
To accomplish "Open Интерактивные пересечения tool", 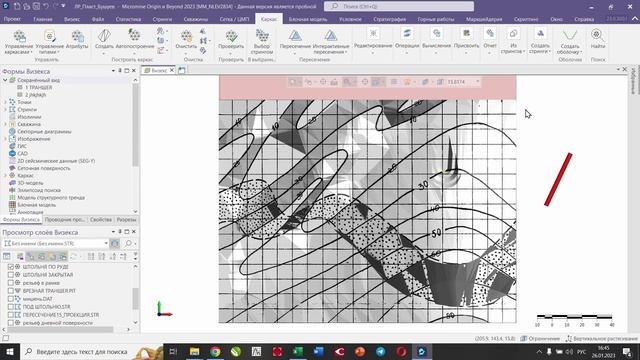I will click(x=331, y=42).
